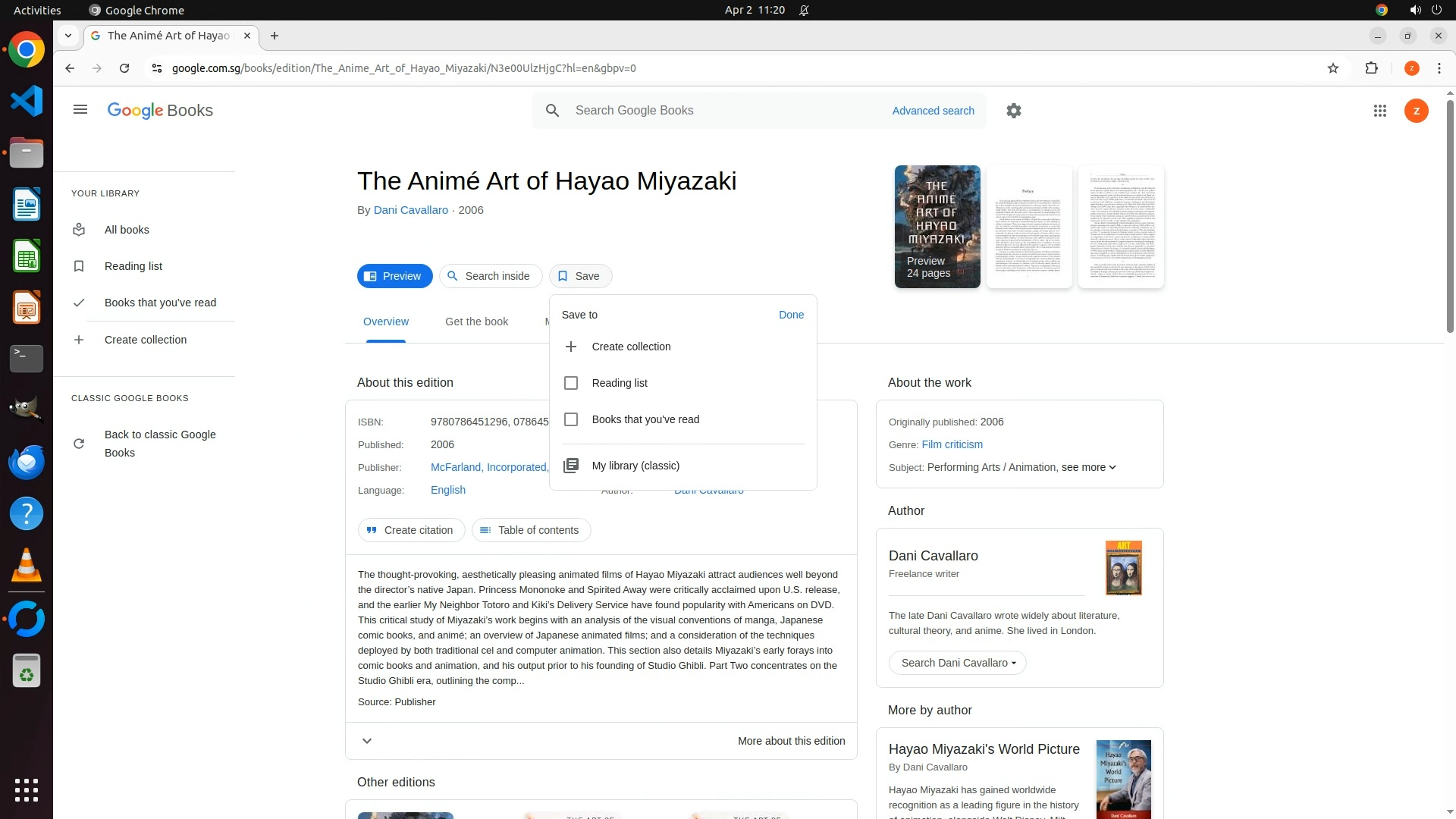Open the Film criticism genre link
1456x819 pixels.
pos(952,444)
